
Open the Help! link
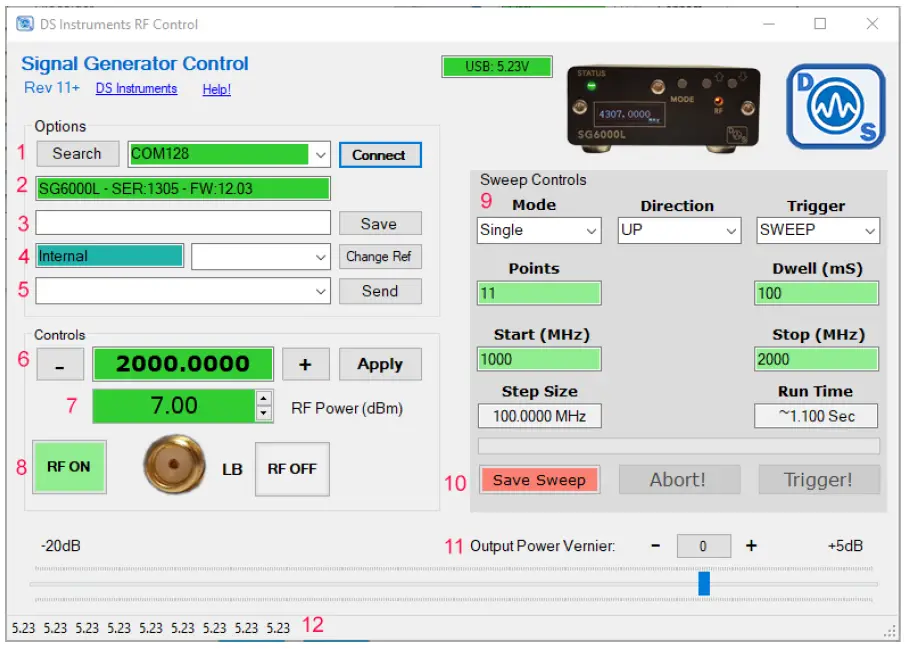click(217, 89)
